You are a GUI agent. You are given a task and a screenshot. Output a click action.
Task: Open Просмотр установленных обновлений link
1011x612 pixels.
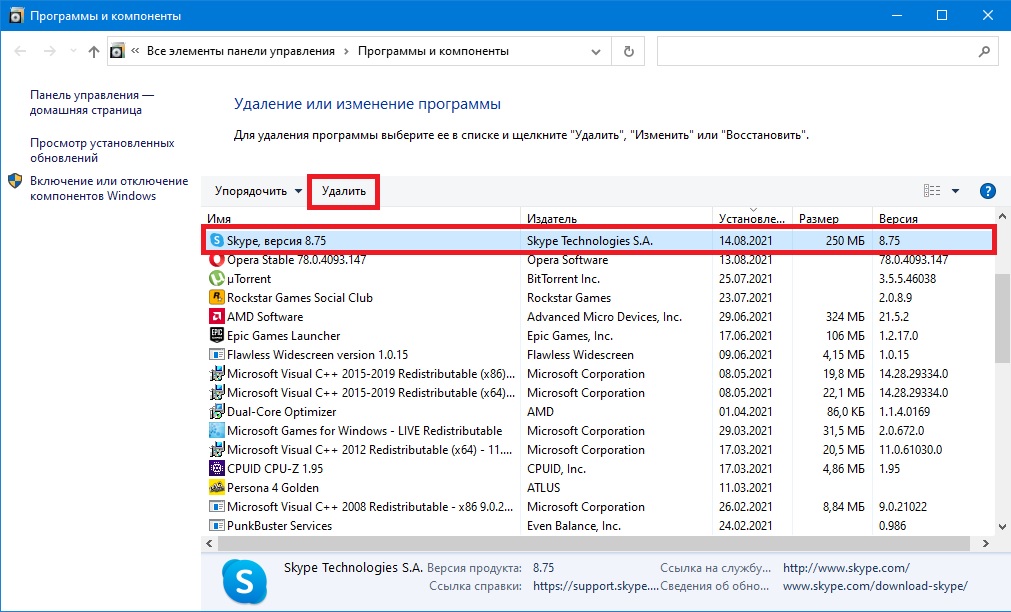click(102, 150)
